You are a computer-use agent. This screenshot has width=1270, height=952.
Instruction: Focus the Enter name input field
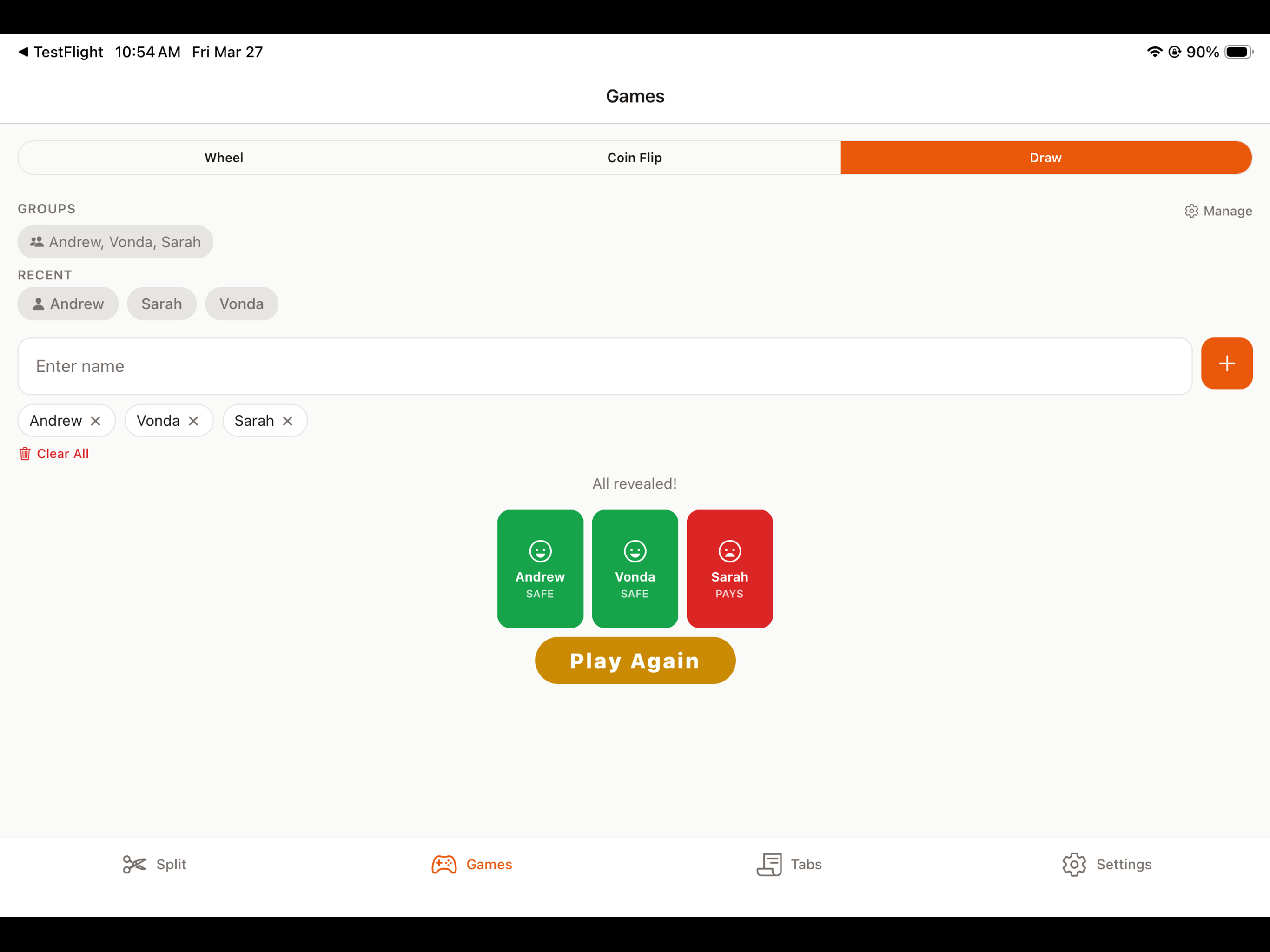tap(605, 366)
